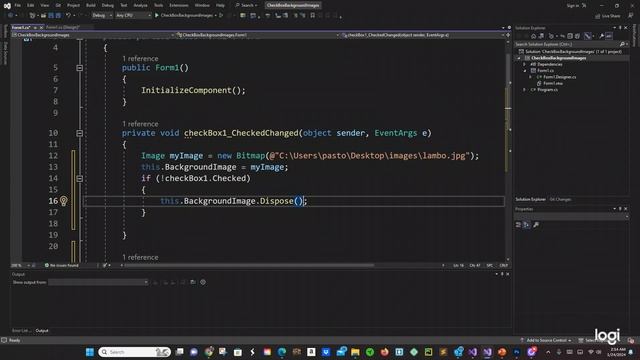
Task: Click the Sign in link
Action: [x=573, y=6]
